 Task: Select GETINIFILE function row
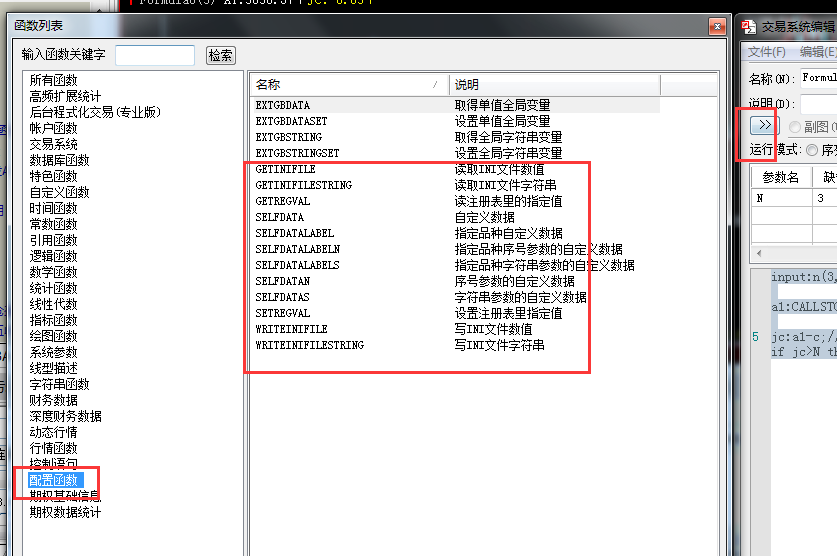click(x=455, y=169)
